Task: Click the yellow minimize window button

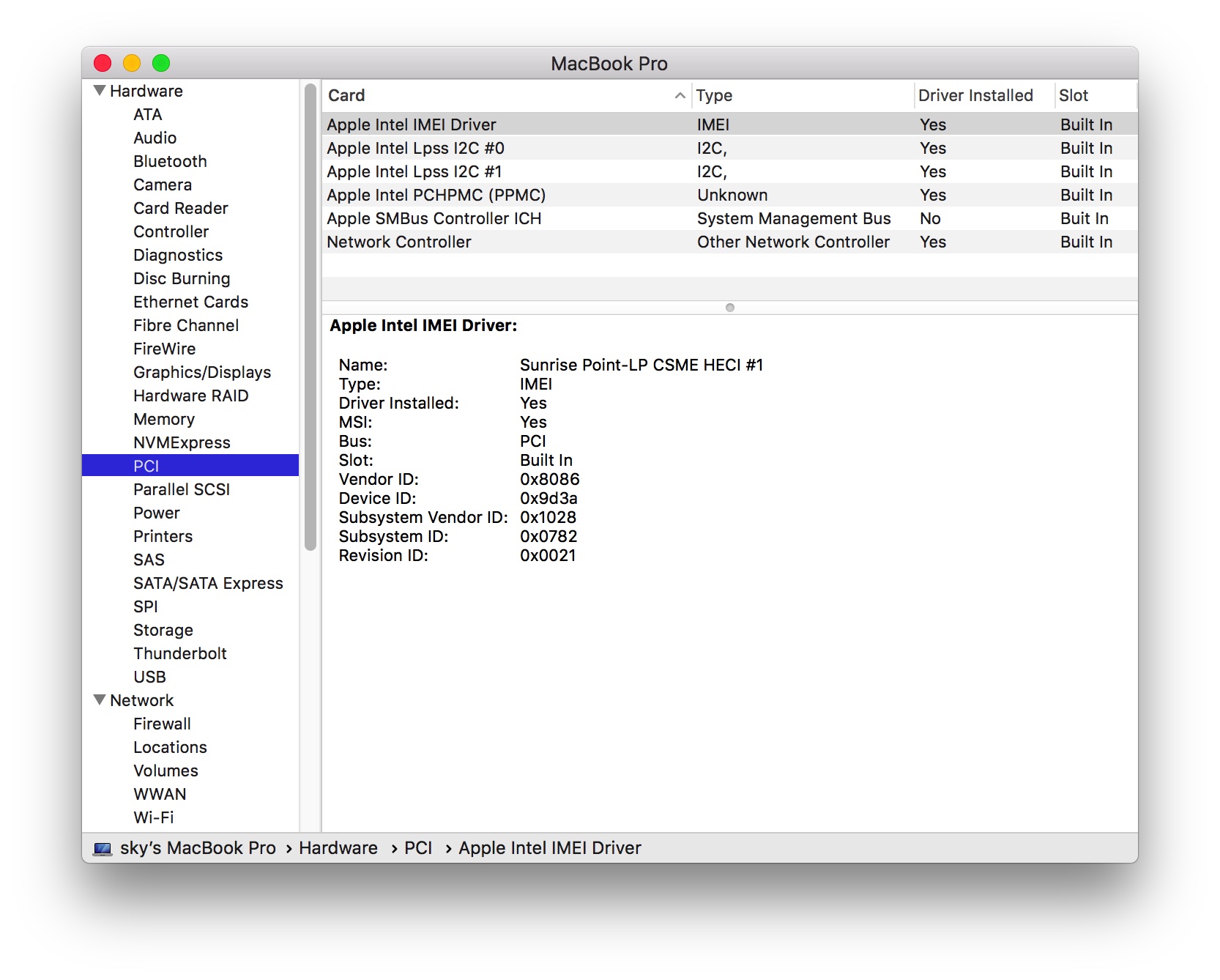Action: (132, 63)
